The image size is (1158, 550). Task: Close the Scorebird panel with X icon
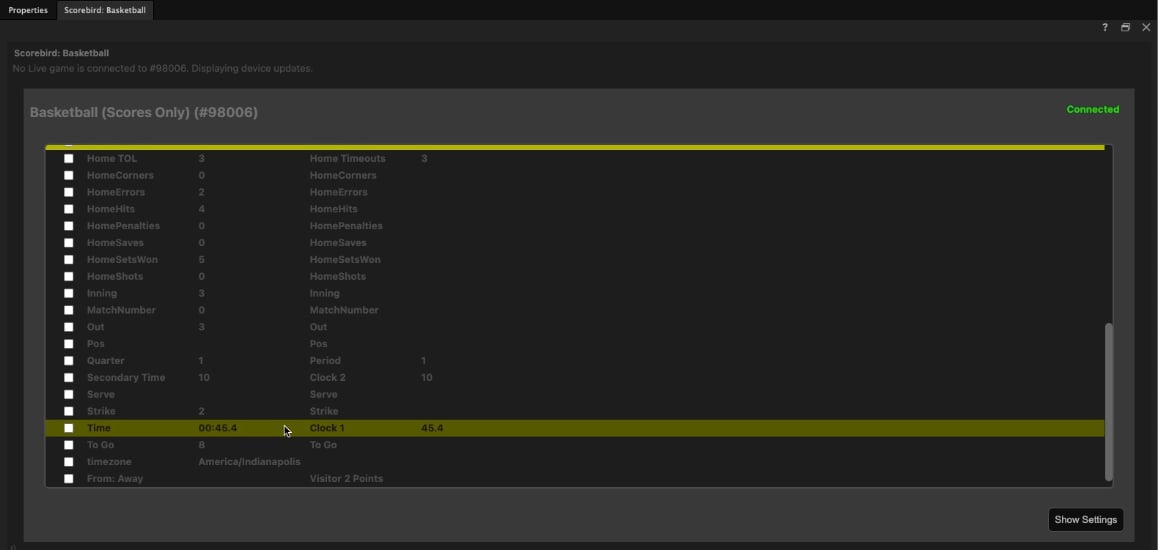tap(1146, 27)
